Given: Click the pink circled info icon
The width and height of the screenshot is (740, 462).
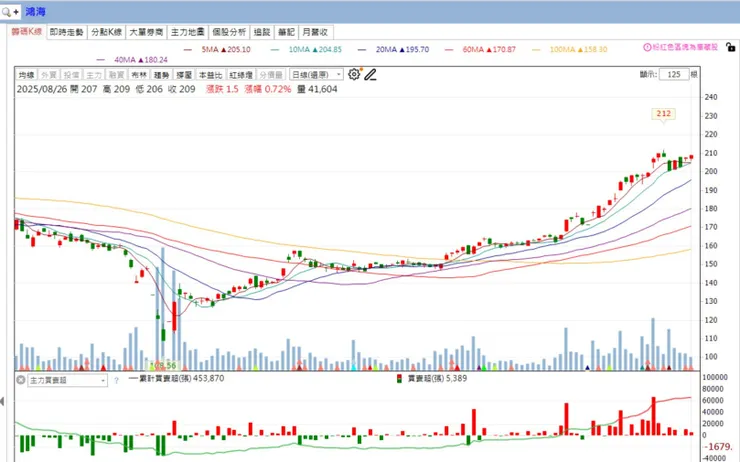Looking at the screenshot, I should 647,47.
